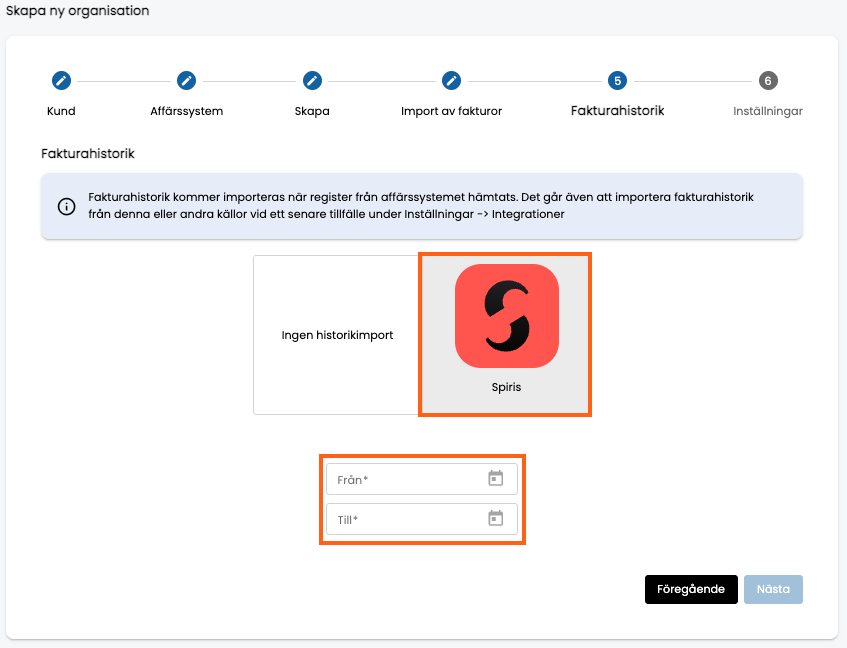The image size is (847, 648).
Task: Click the Skapa ny organisation heading
Action: 78,11
